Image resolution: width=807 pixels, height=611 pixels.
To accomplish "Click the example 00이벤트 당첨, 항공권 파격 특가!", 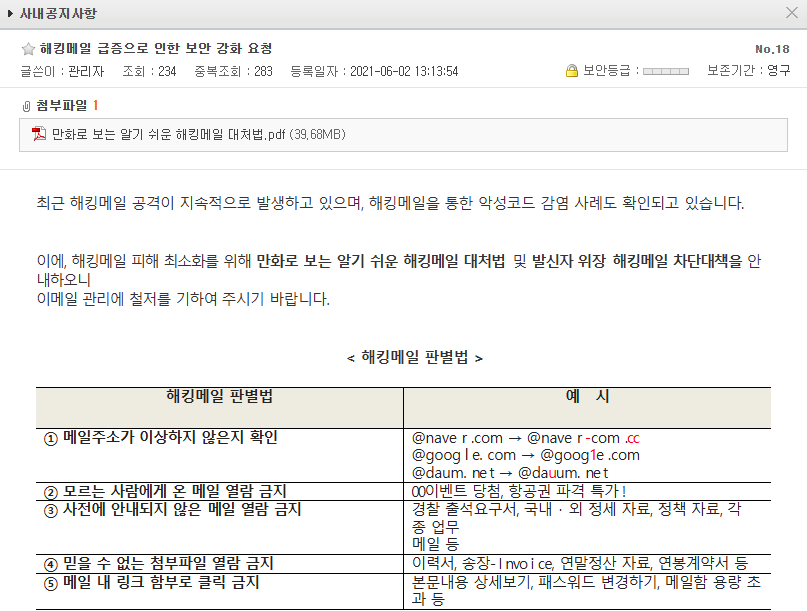I will (519, 491).
